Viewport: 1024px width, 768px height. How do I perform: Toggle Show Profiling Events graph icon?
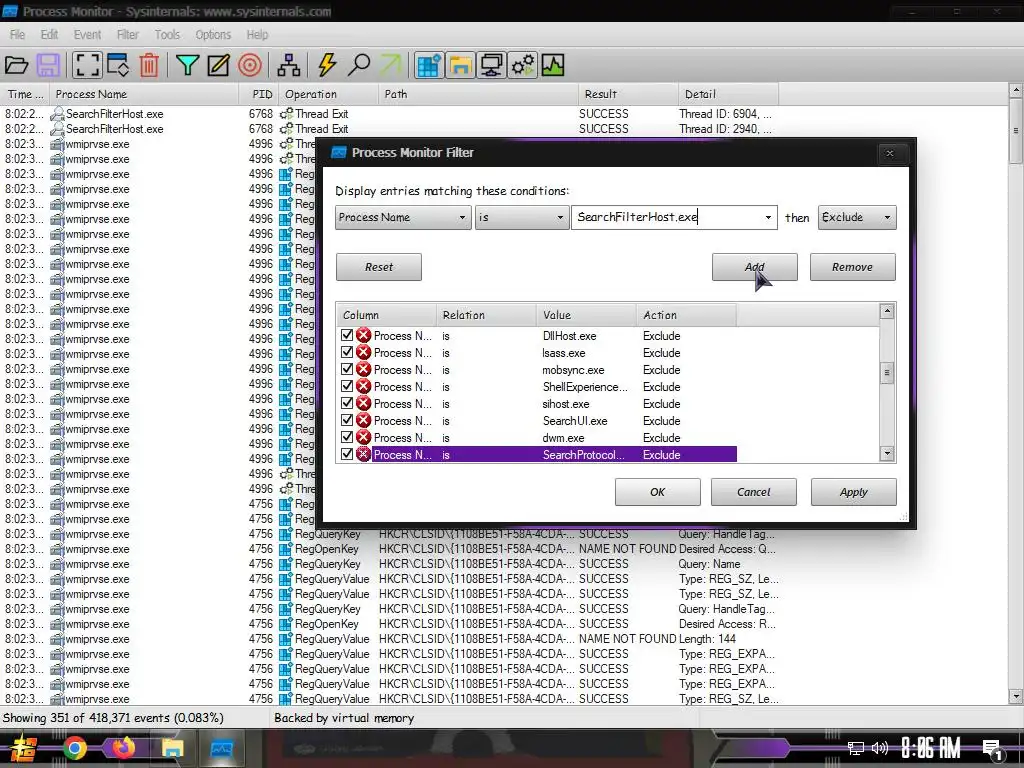click(553, 65)
